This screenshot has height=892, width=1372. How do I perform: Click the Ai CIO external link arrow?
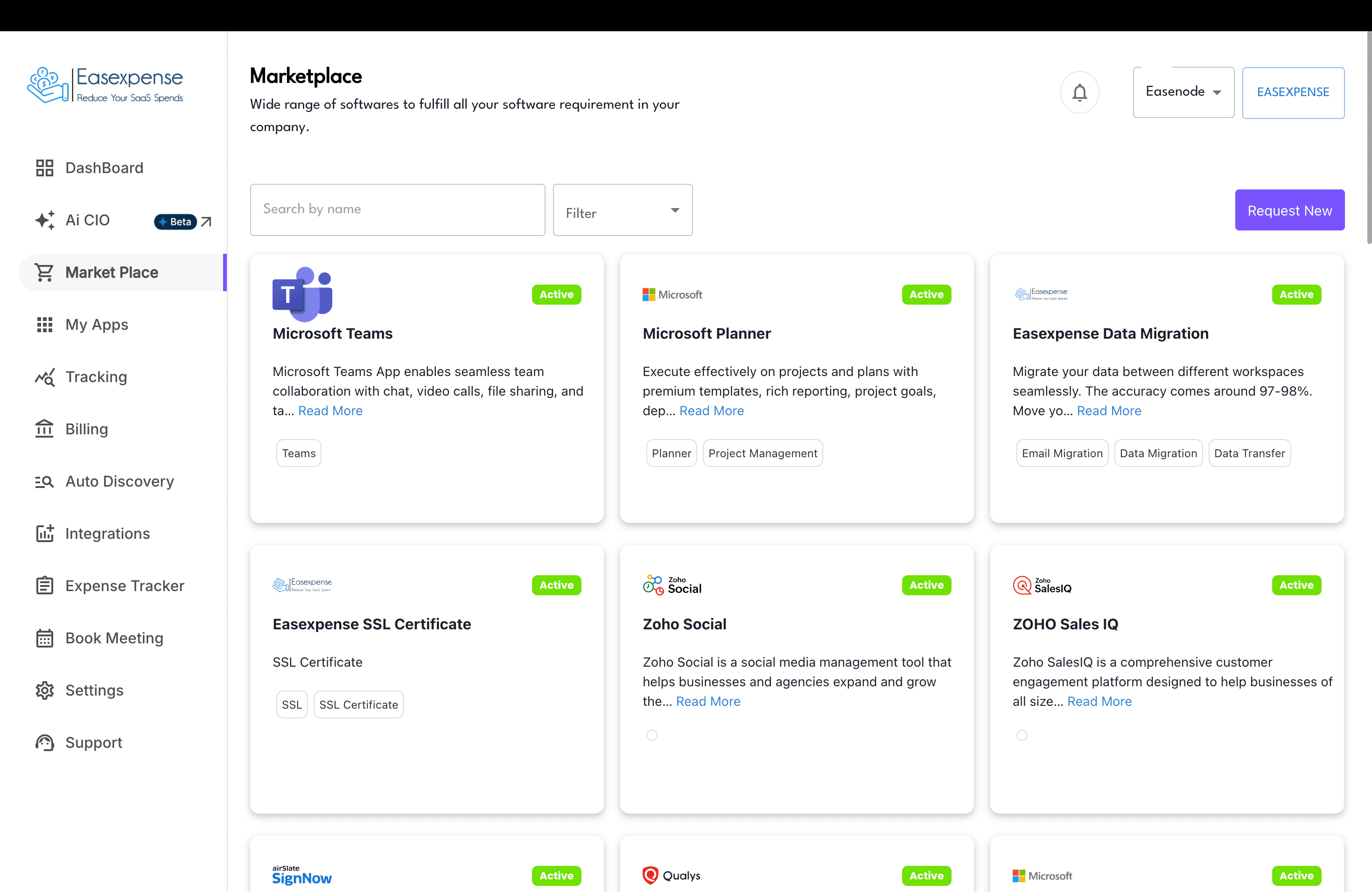pyautogui.click(x=206, y=222)
